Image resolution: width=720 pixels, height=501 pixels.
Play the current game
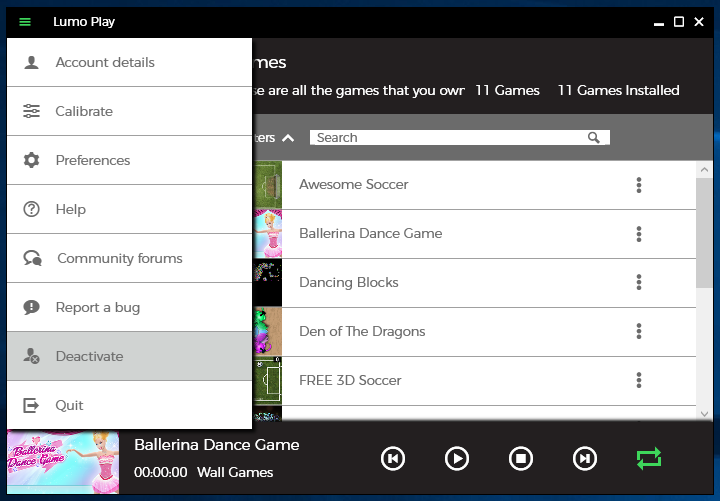click(456, 458)
